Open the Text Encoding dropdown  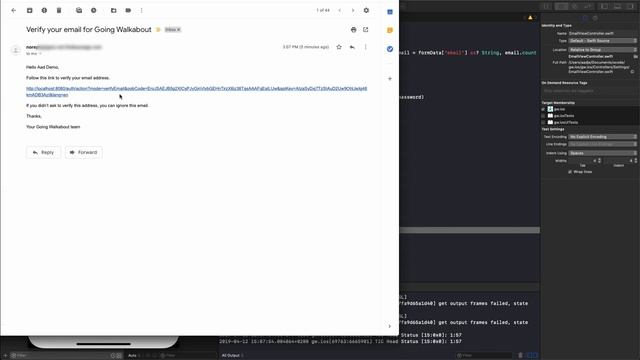pyautogui.click(x=602, y=137)
